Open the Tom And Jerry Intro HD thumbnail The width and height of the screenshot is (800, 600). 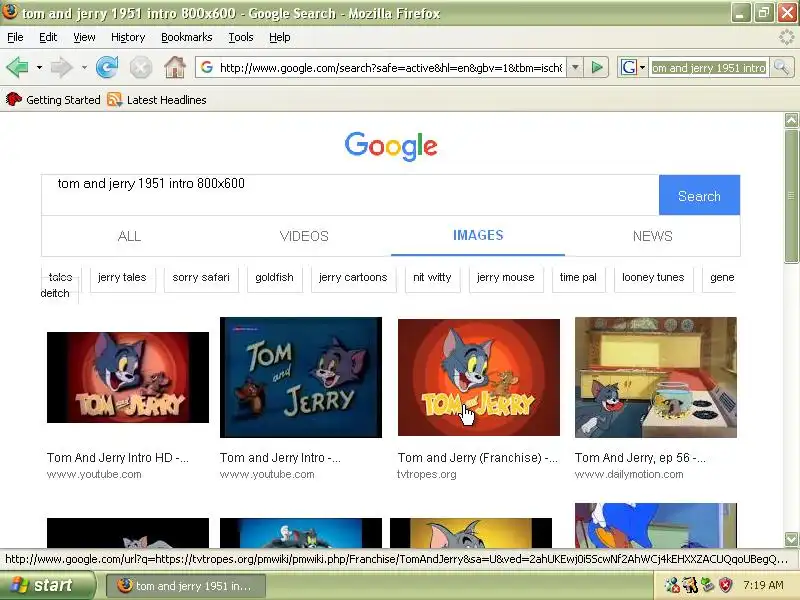[128, 377]
